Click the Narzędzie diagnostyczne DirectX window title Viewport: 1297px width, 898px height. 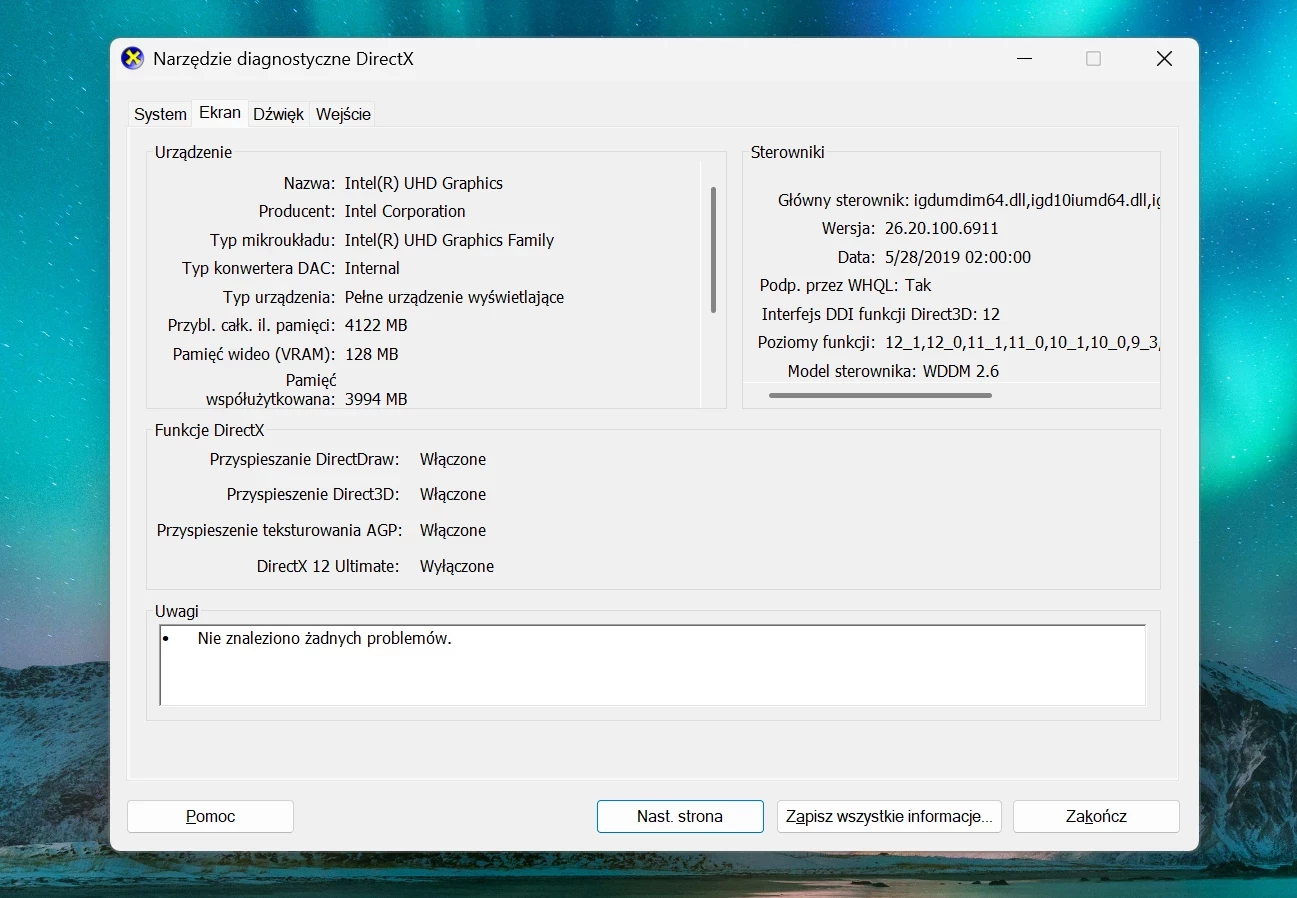point(283,59)
